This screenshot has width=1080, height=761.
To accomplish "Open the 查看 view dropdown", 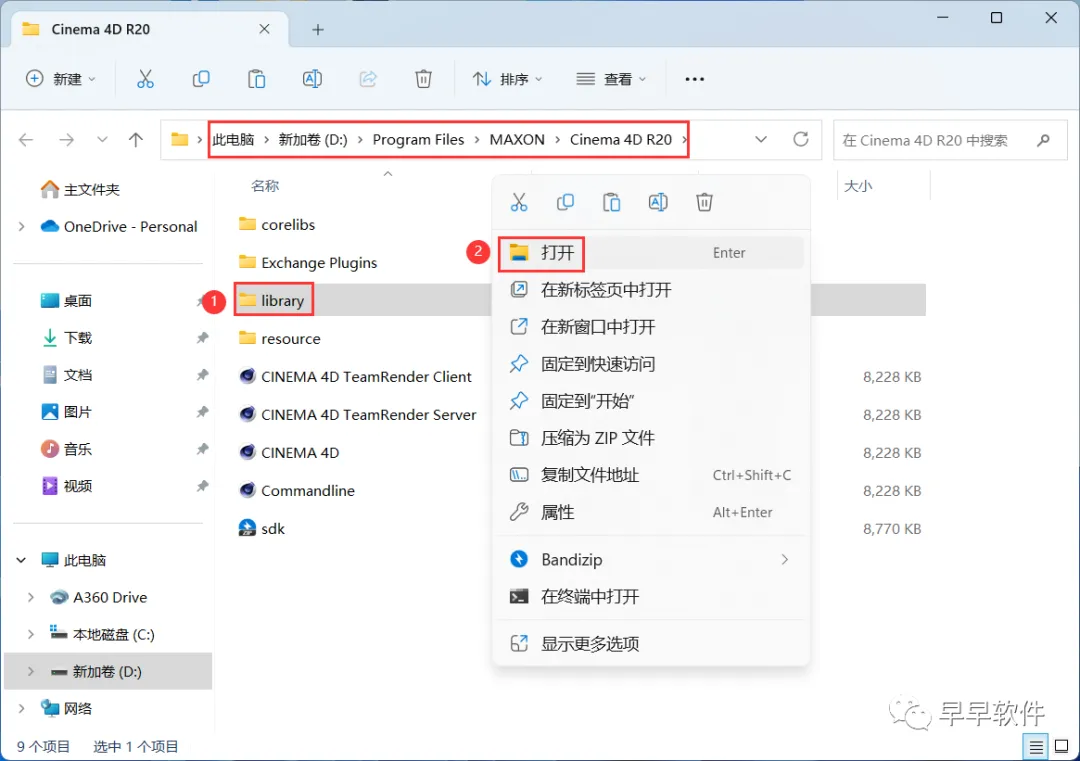I will pos(611,79).
